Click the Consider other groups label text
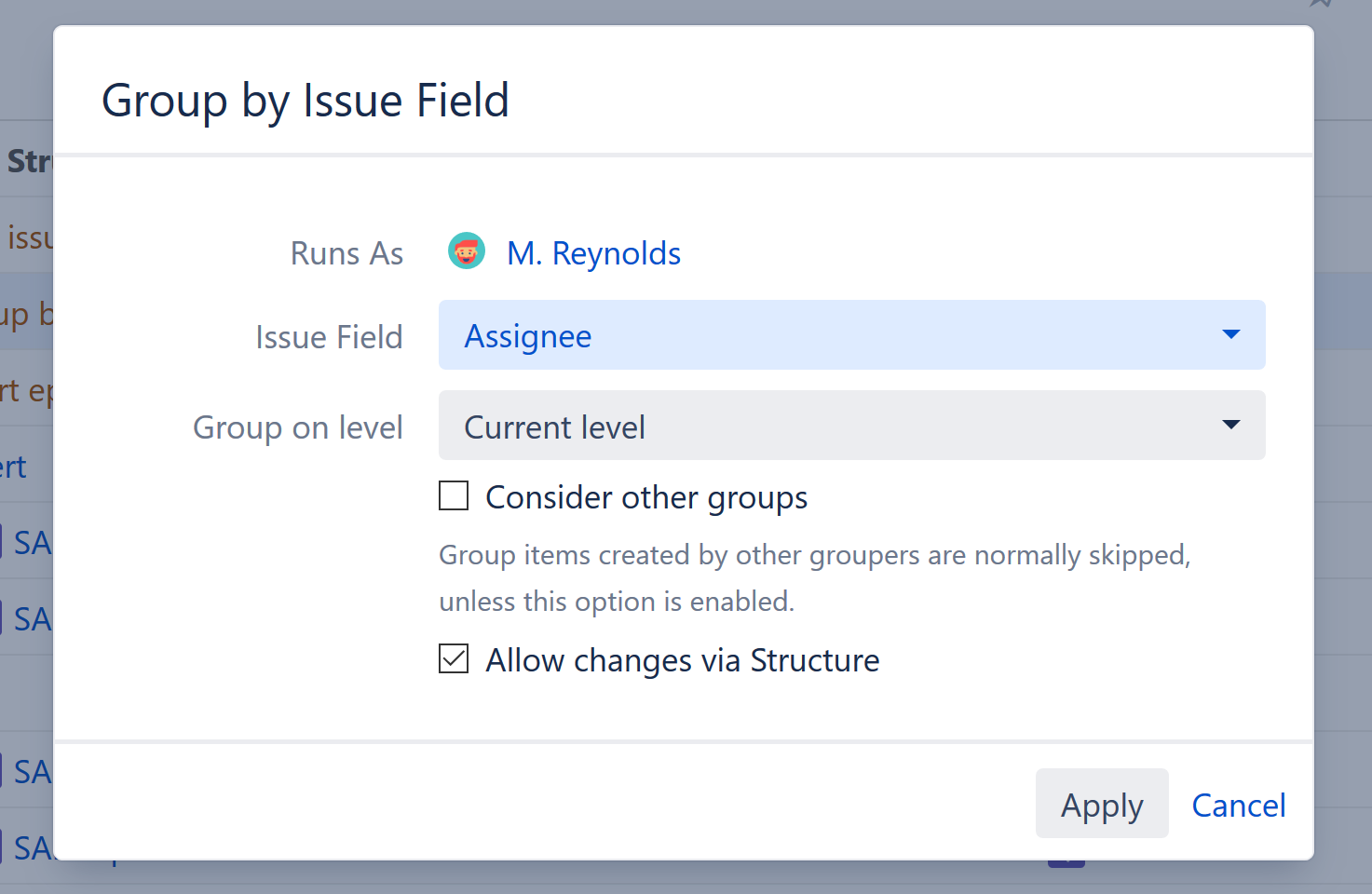Screen dimensions: 1372x894 pos(646,498)
